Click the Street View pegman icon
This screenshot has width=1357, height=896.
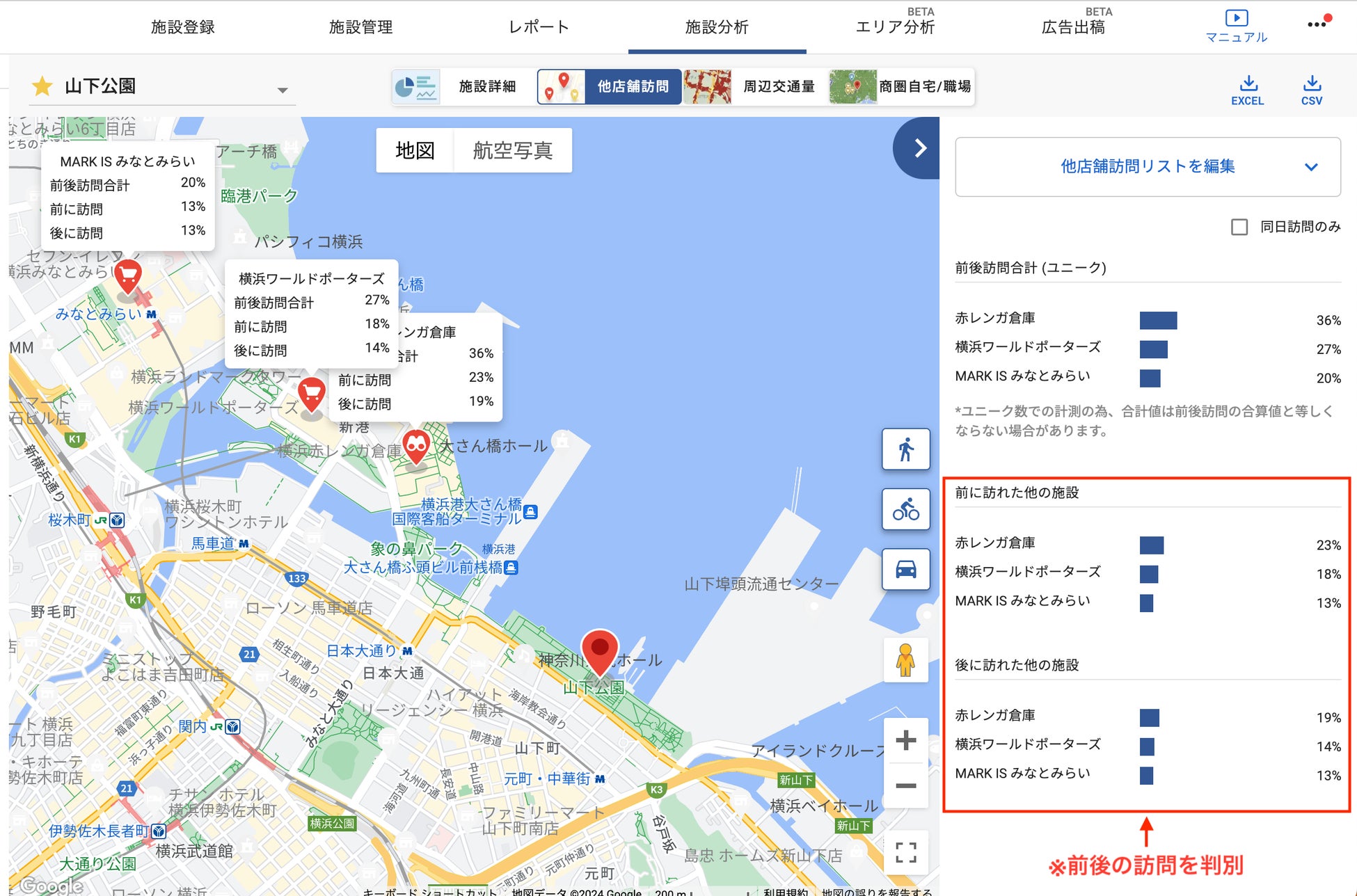[905, 660]
